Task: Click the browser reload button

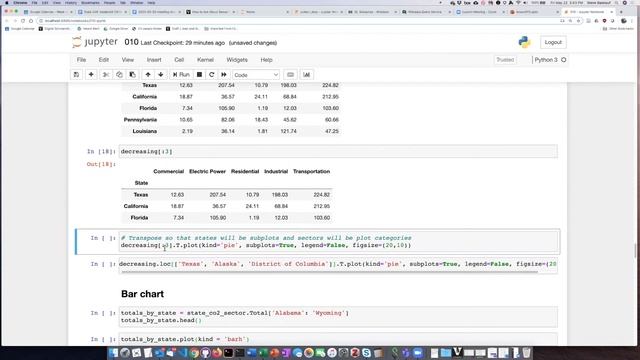Action: (x=23, y=20)
